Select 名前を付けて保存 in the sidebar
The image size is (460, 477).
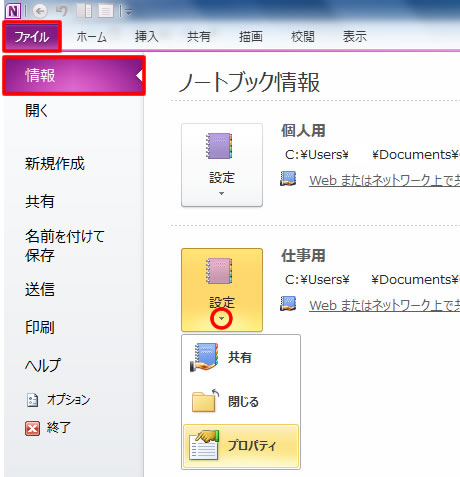(x=65, y=246)
